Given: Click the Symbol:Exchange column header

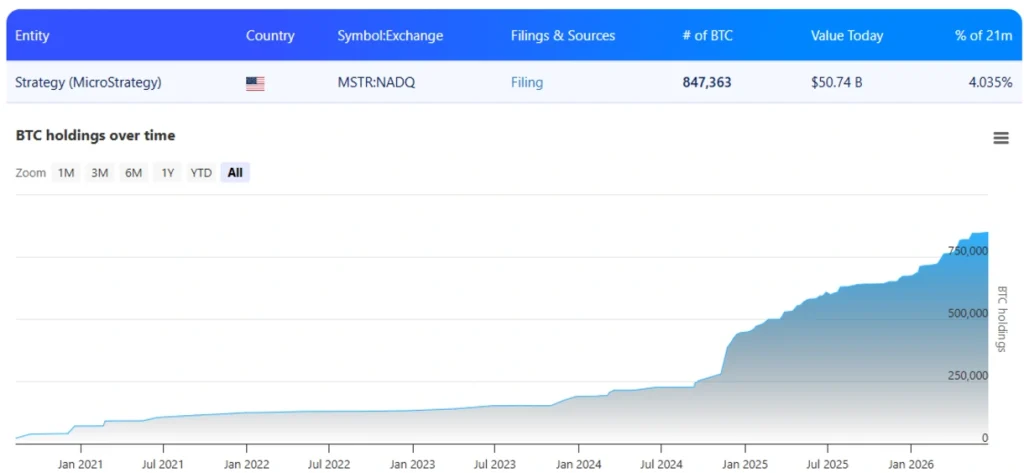Looking at the screenshot, I should pyautogui.click(x=391, y=36).
